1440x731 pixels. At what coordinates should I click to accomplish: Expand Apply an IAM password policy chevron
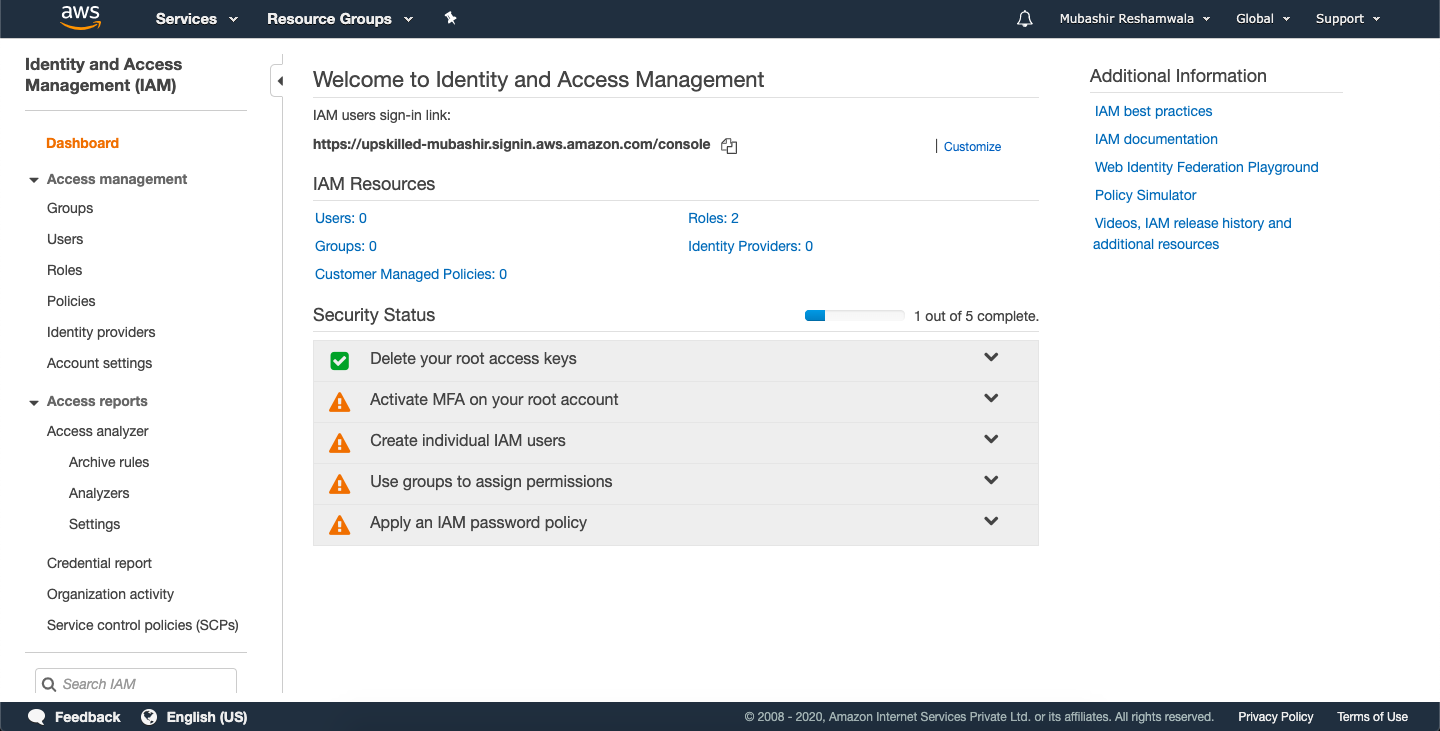[x=991, y=522]
